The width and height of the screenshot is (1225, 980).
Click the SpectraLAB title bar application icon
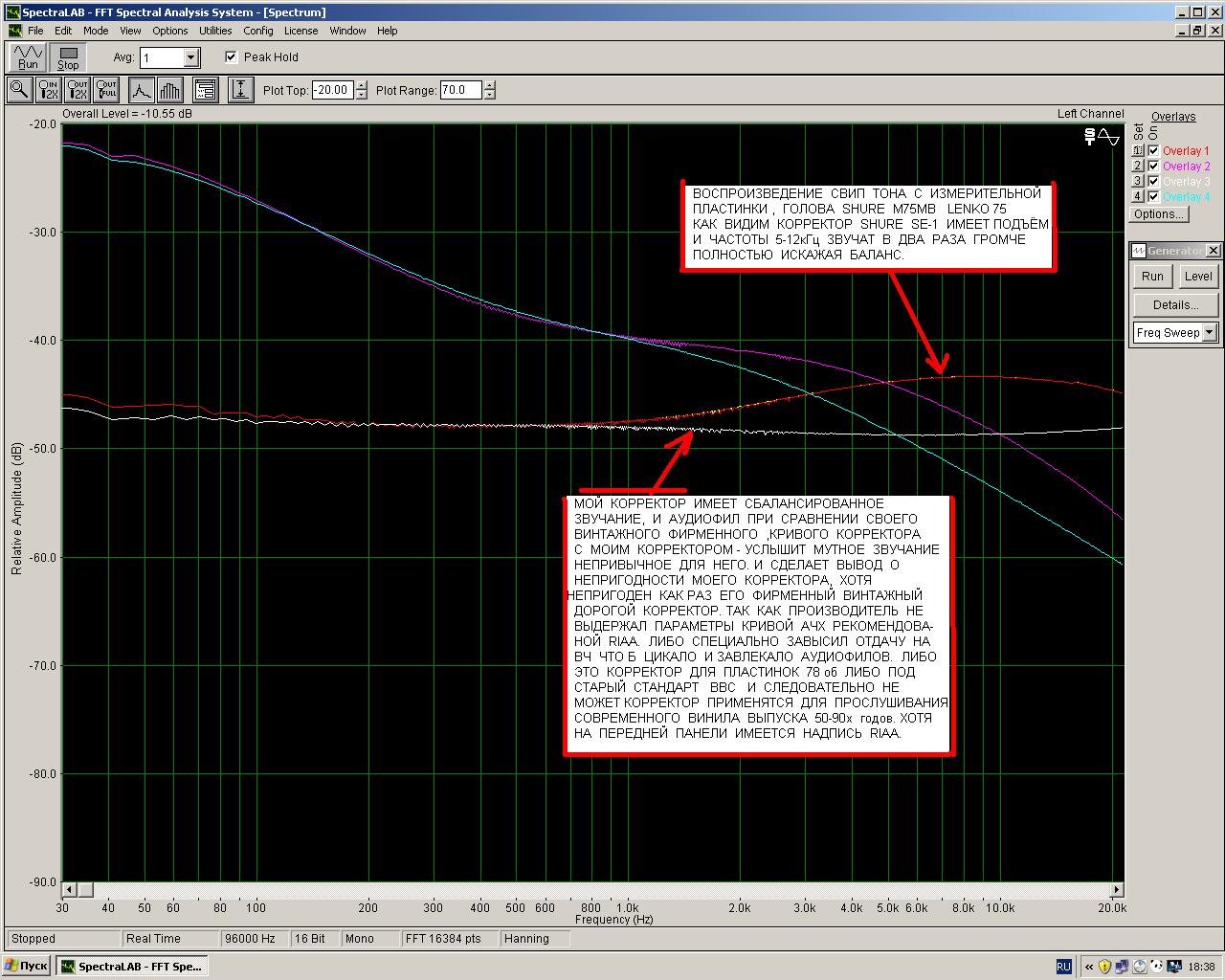[12, 12]
